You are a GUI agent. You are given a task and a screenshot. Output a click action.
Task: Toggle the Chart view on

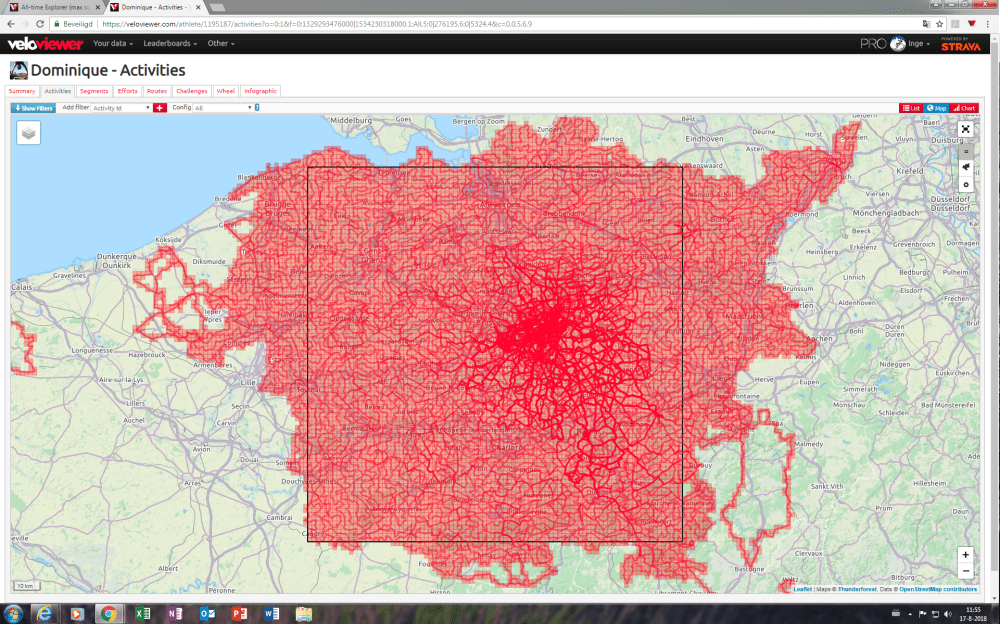coord(966,107)
